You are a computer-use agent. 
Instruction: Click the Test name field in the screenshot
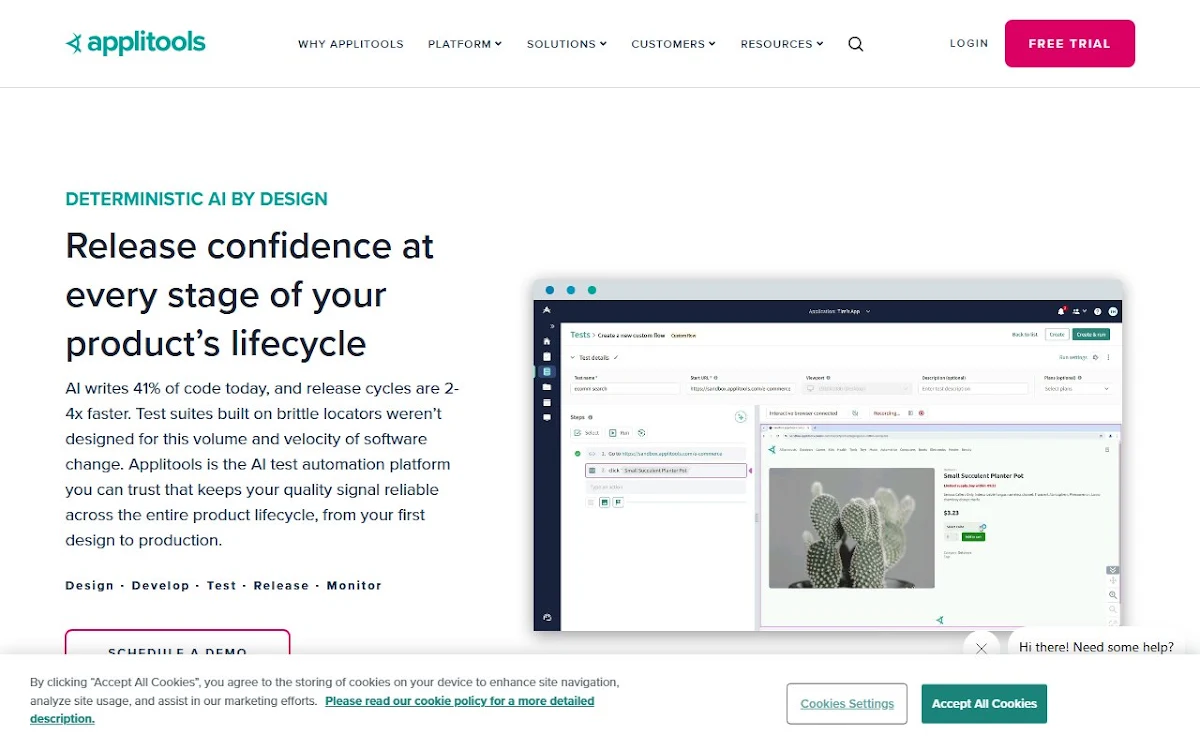pyautogui.click(x=625, y=388)
